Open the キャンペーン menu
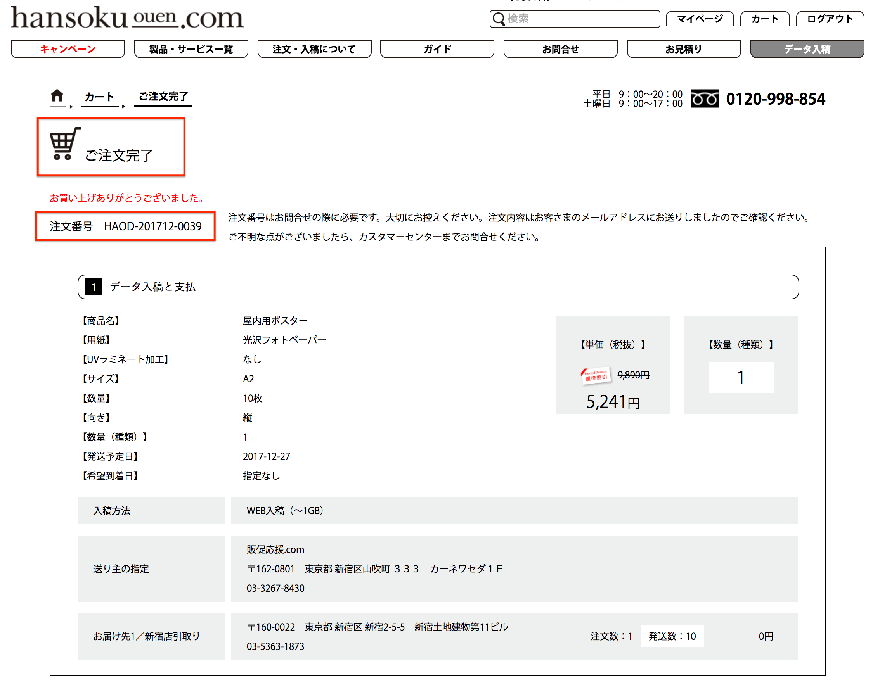 tap(68, 49)
